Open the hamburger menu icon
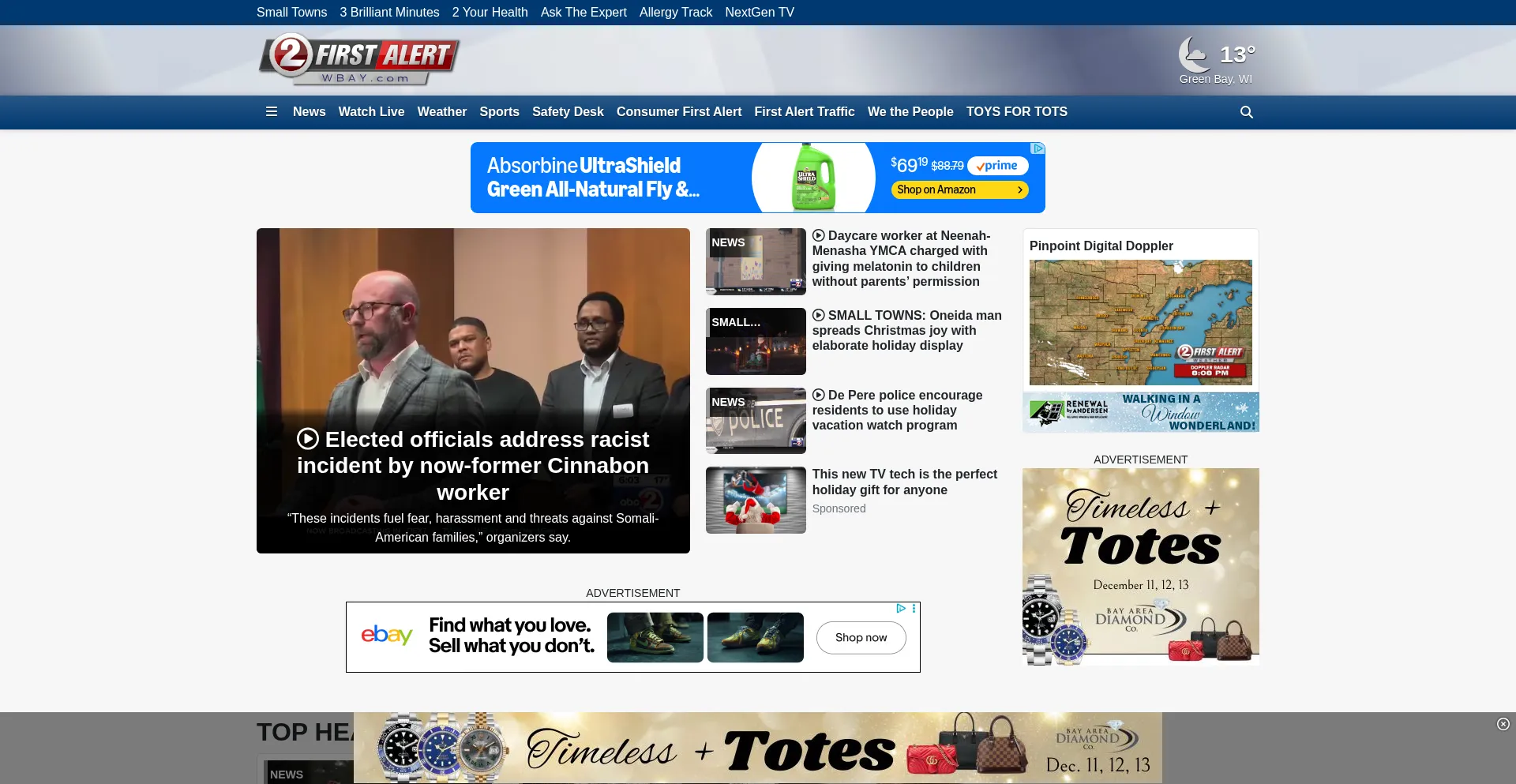The height and width of the screenshot is (784, 1516). pyautogui.click(x=272, y=112)
